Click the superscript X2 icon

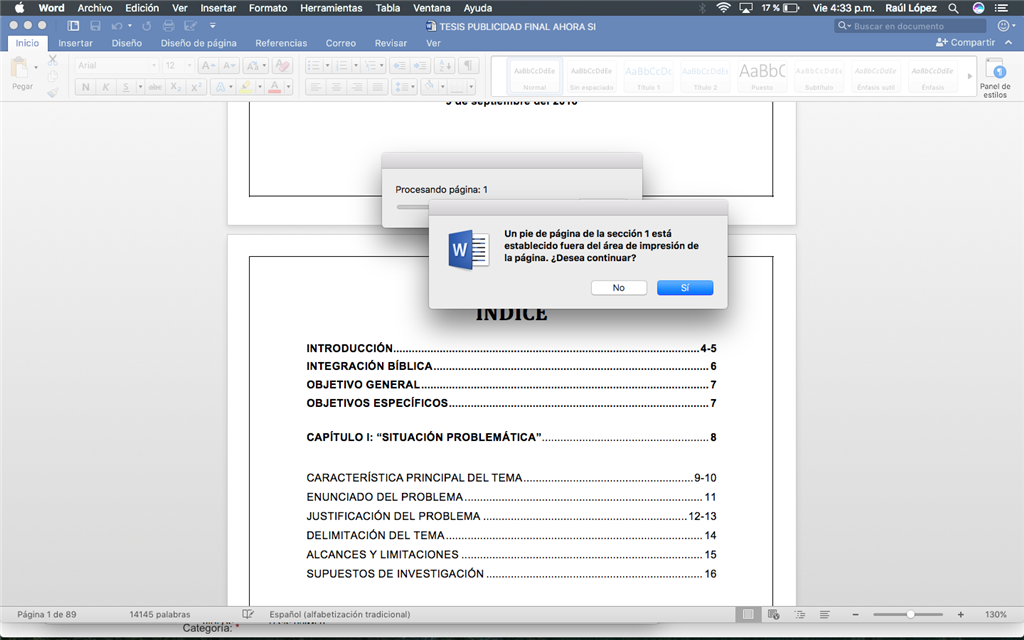(195, 87)
